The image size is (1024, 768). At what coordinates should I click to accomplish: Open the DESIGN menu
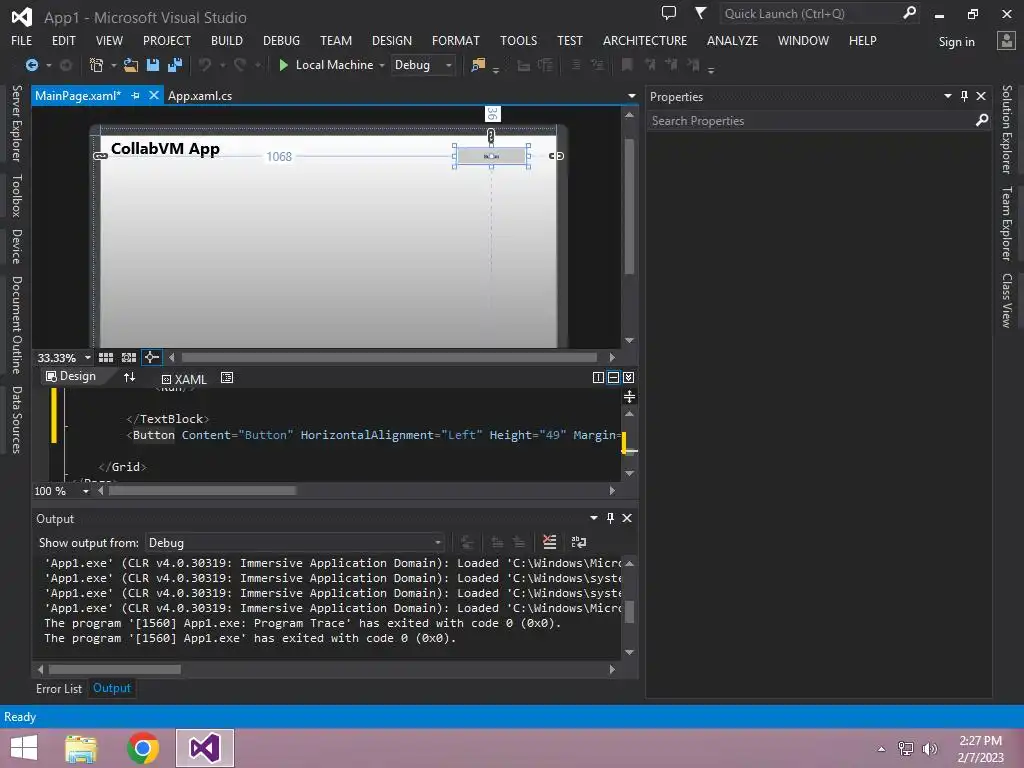392,40
